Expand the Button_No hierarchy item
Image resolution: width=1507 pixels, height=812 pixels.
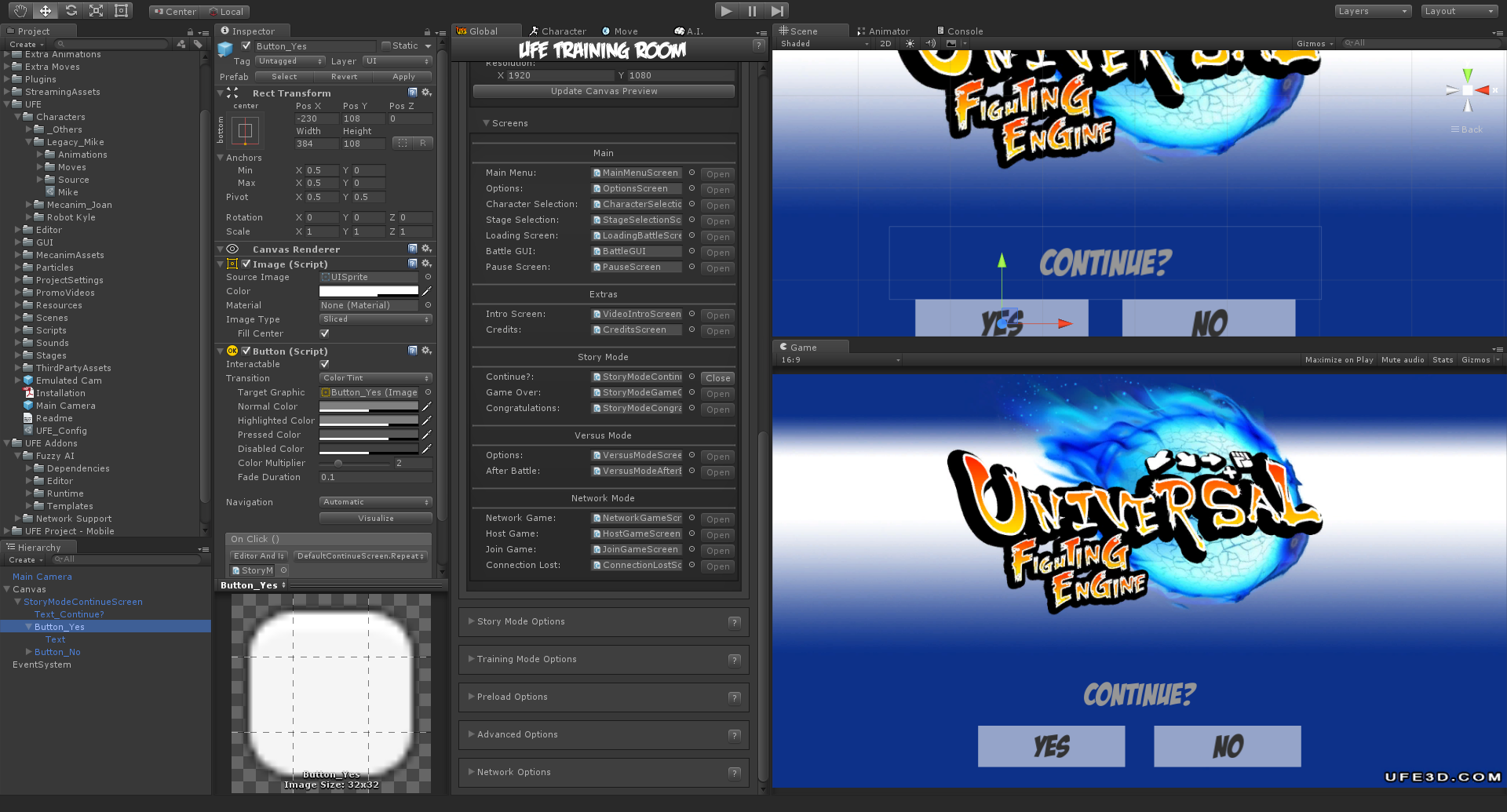[x=29, y=652]
